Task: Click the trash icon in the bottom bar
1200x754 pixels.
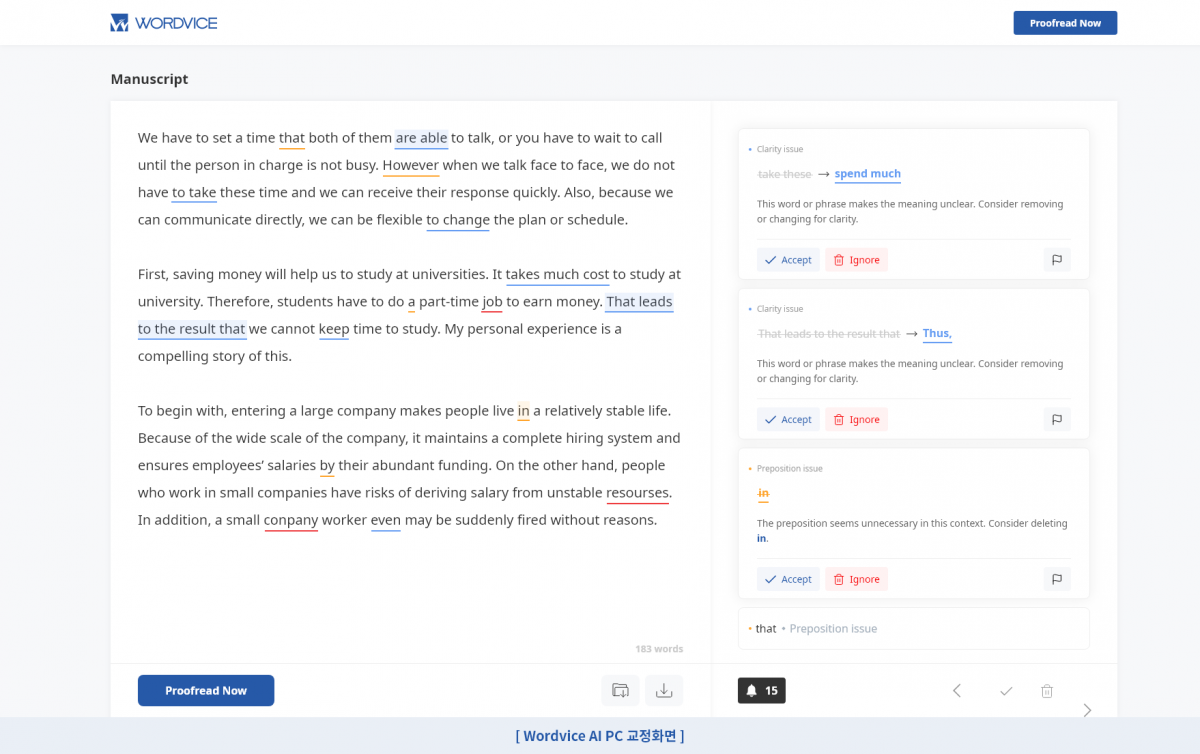Action: 1047,691
